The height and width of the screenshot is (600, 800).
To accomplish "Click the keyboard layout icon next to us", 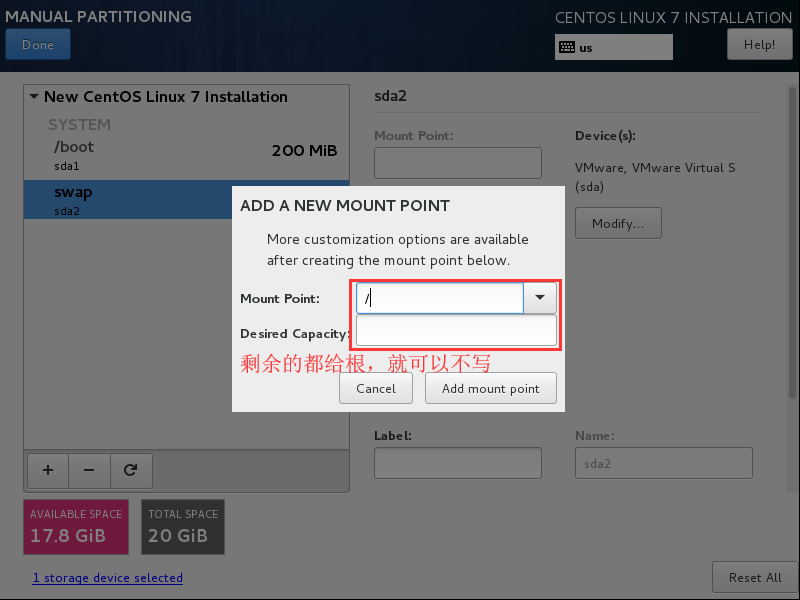I will click(567, 47).
